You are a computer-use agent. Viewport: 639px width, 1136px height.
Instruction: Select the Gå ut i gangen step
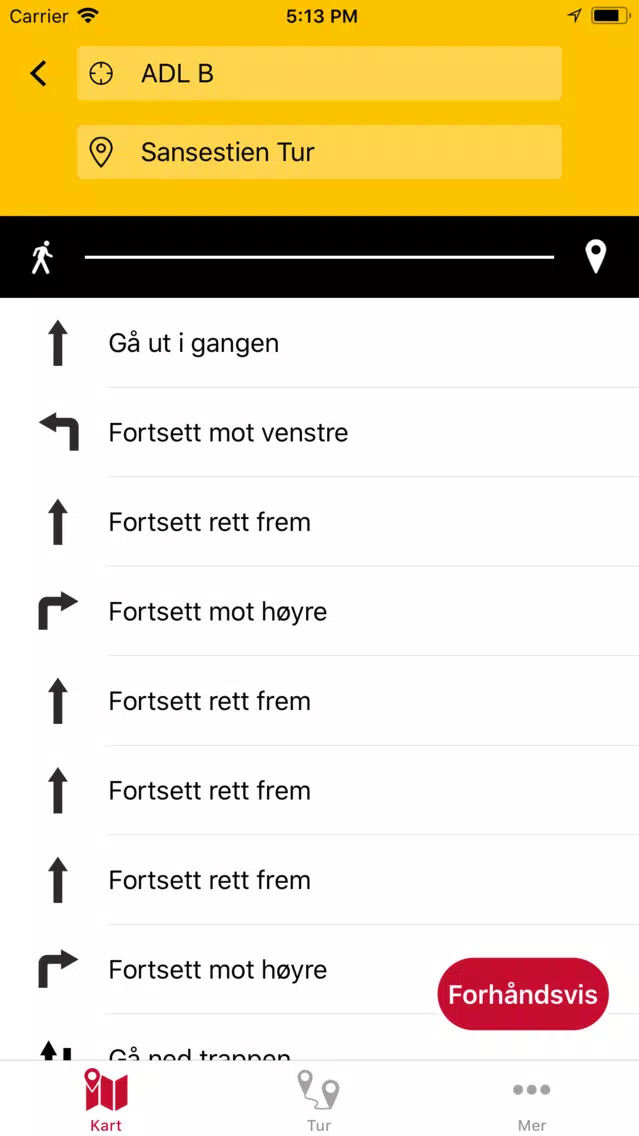coord(320,343)
